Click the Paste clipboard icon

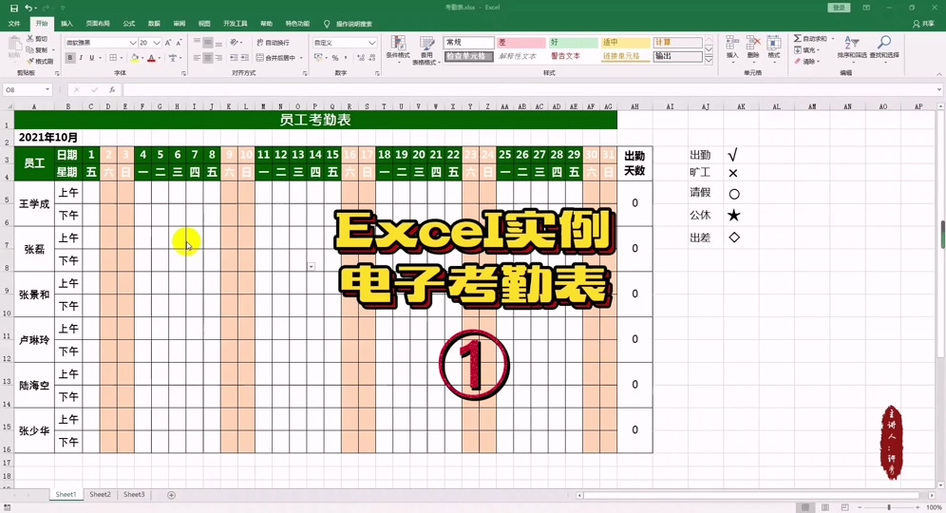14,45
